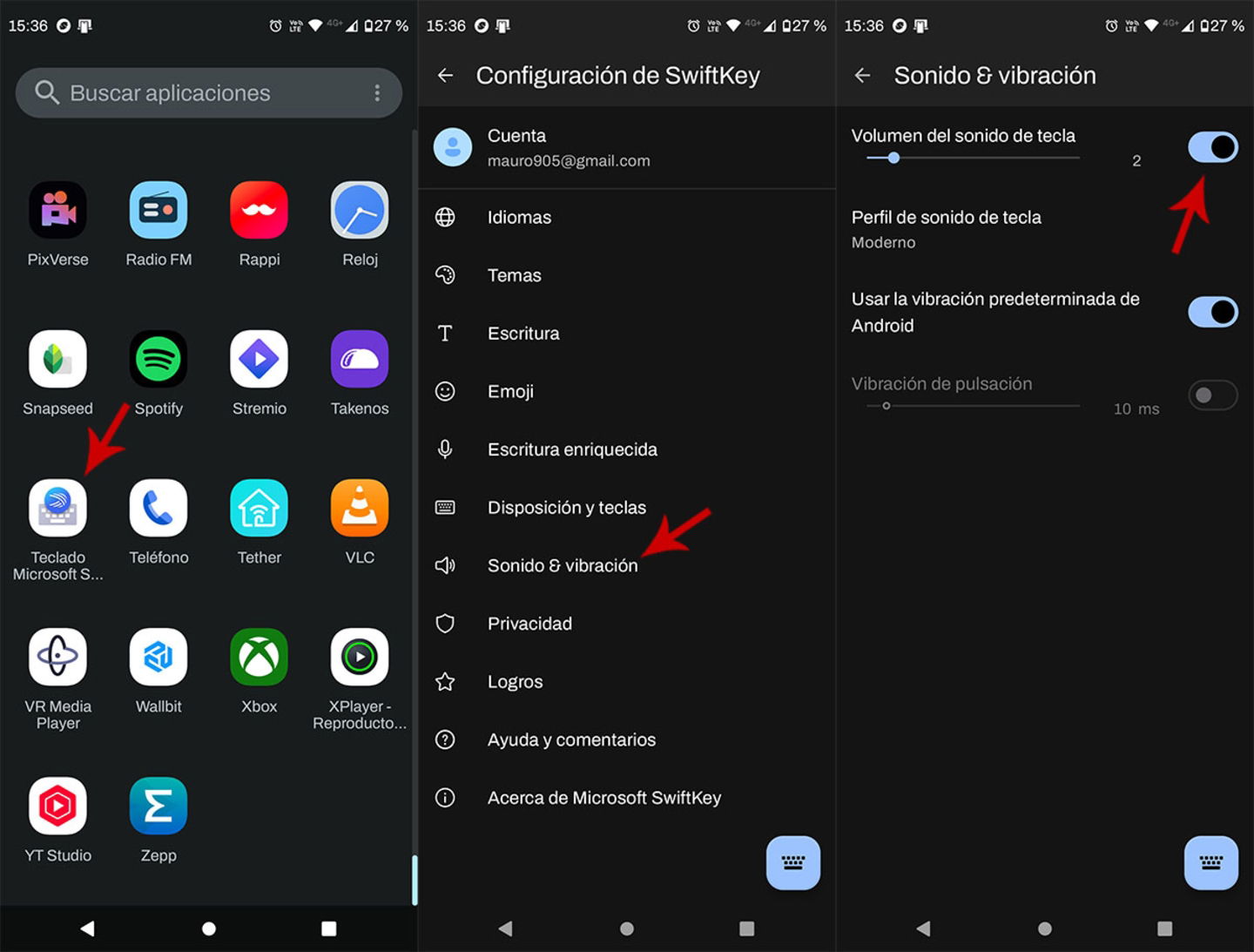This screenshot has height=952, width=1254.
Task: Click the app drawer scrollbar
Action: tap(415, 880)
